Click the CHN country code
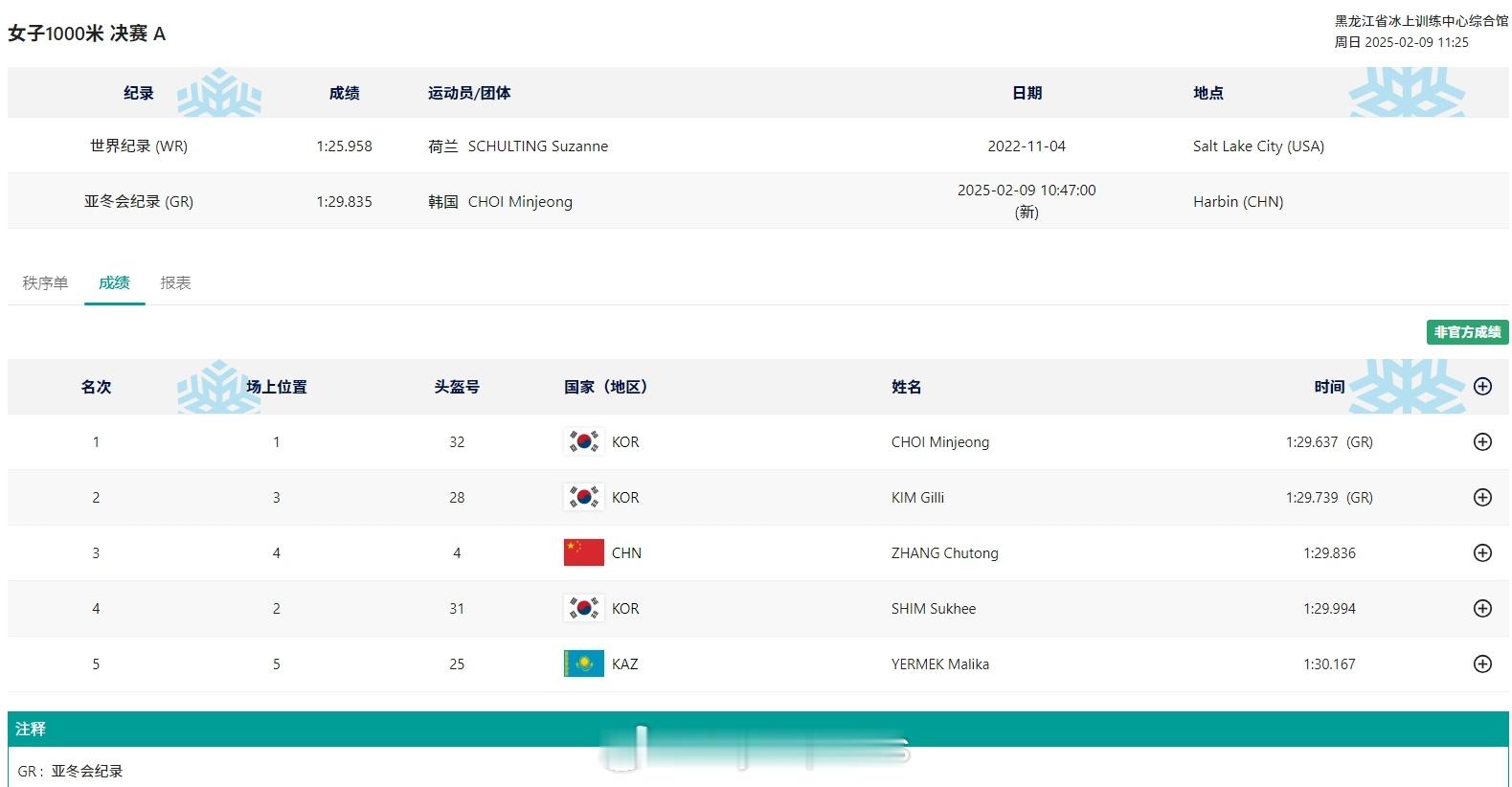 (x=626, y=552)
